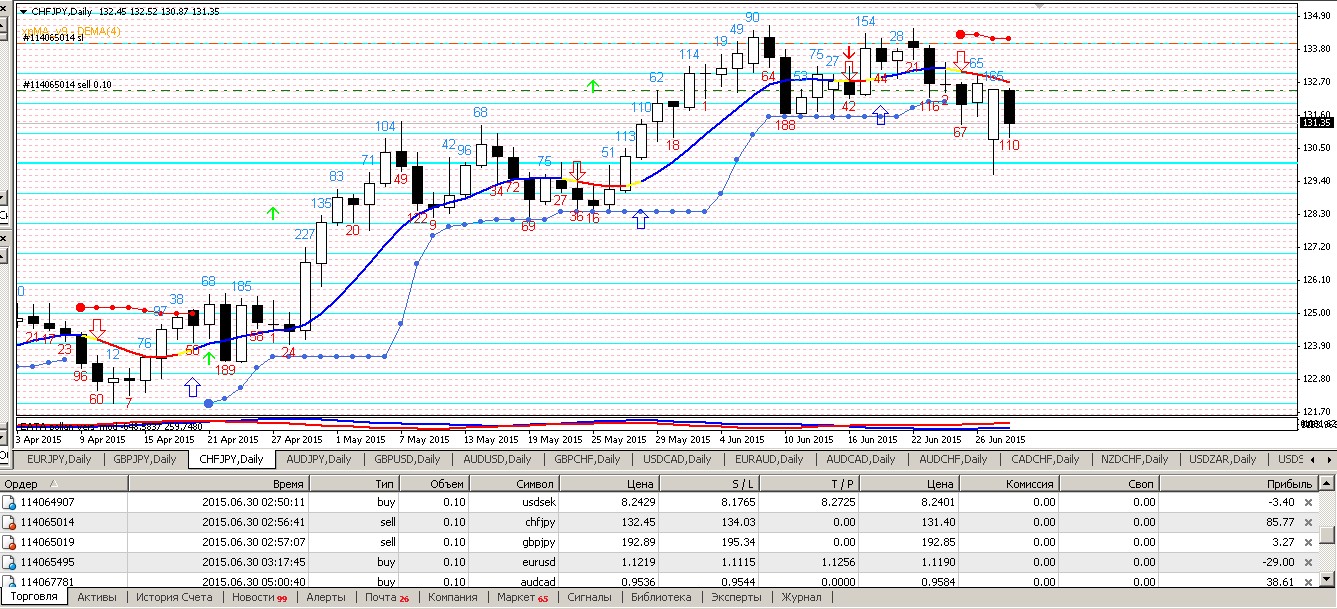The width and height of the screenshot is (1337, 609).
Task: Switch to the Алерты tab
Action: 326,597
